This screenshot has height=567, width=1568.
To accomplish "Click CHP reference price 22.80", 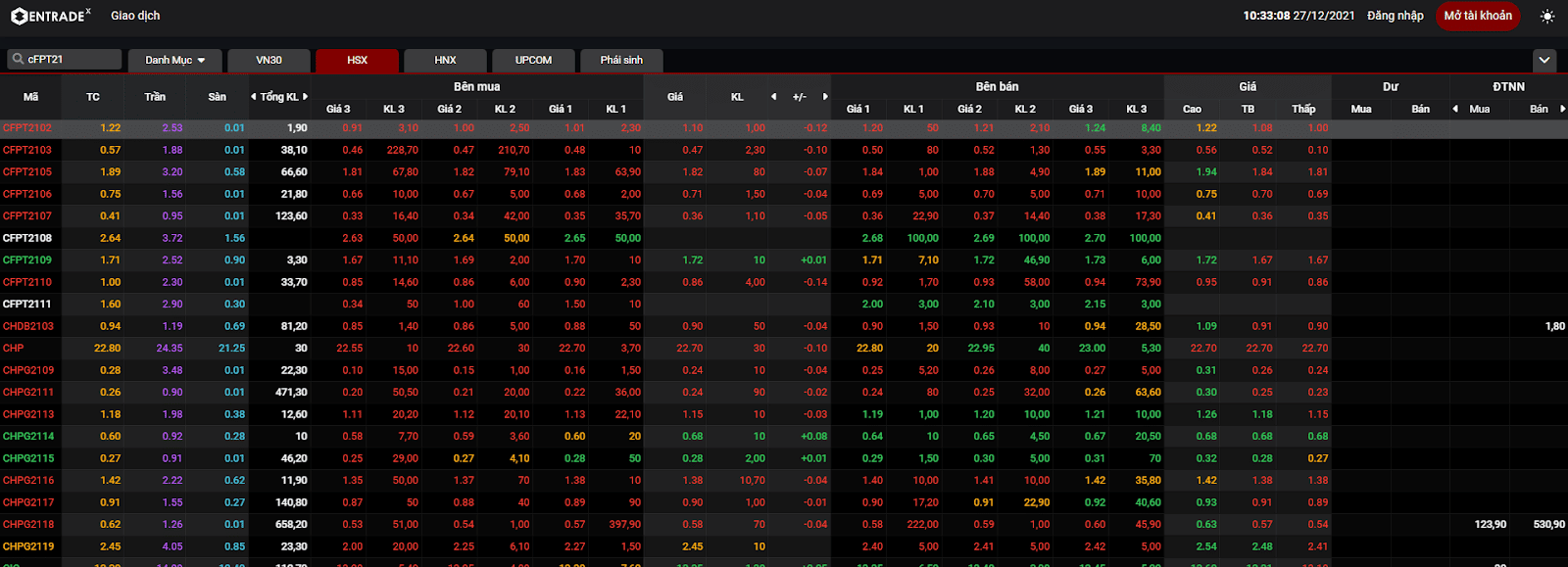I will point(107,349).
